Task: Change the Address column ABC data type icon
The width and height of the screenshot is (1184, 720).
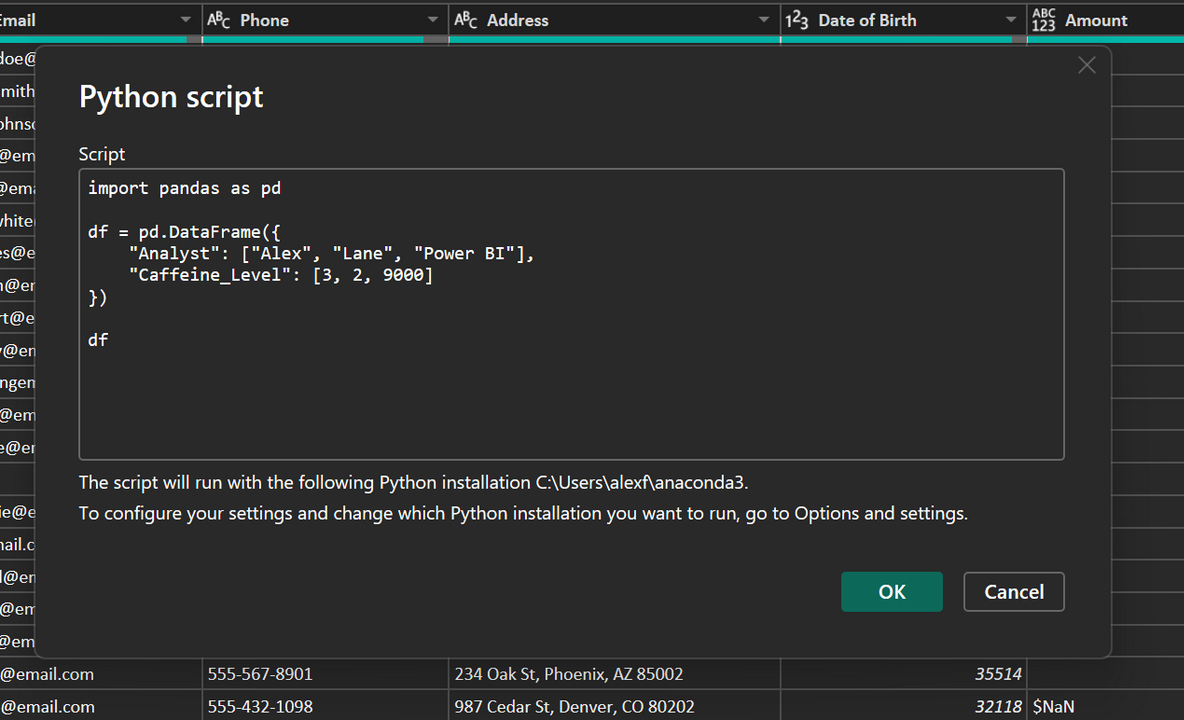Action: click(x=465, y=20)
